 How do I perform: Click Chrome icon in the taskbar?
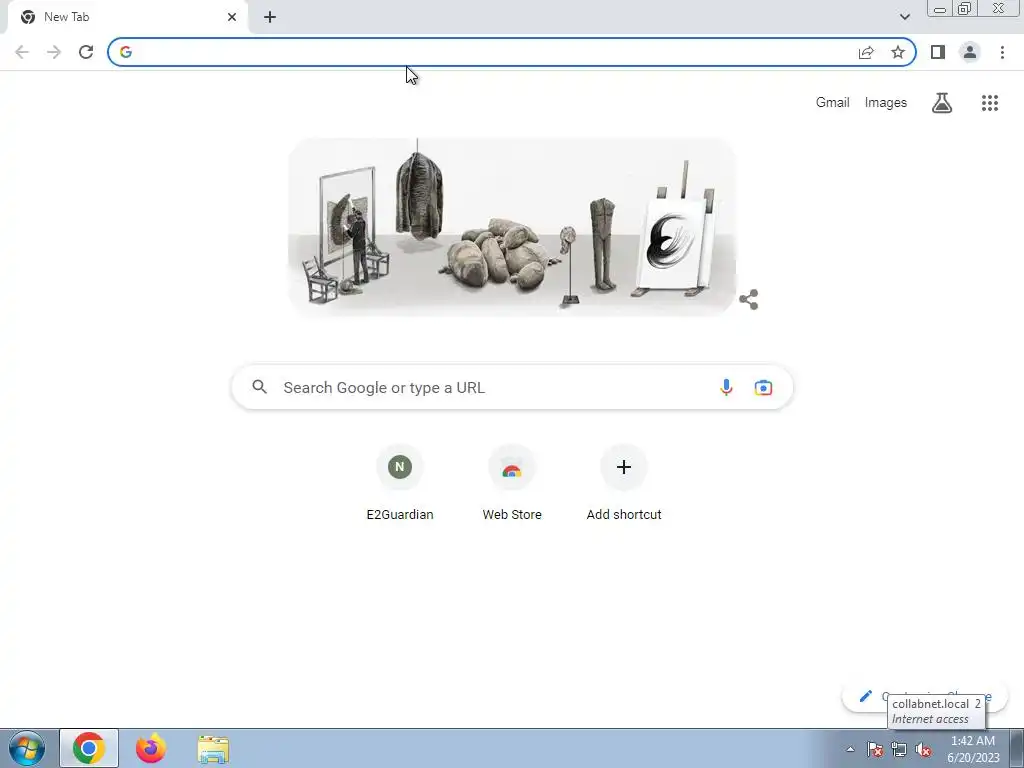[x=89, y=748]
